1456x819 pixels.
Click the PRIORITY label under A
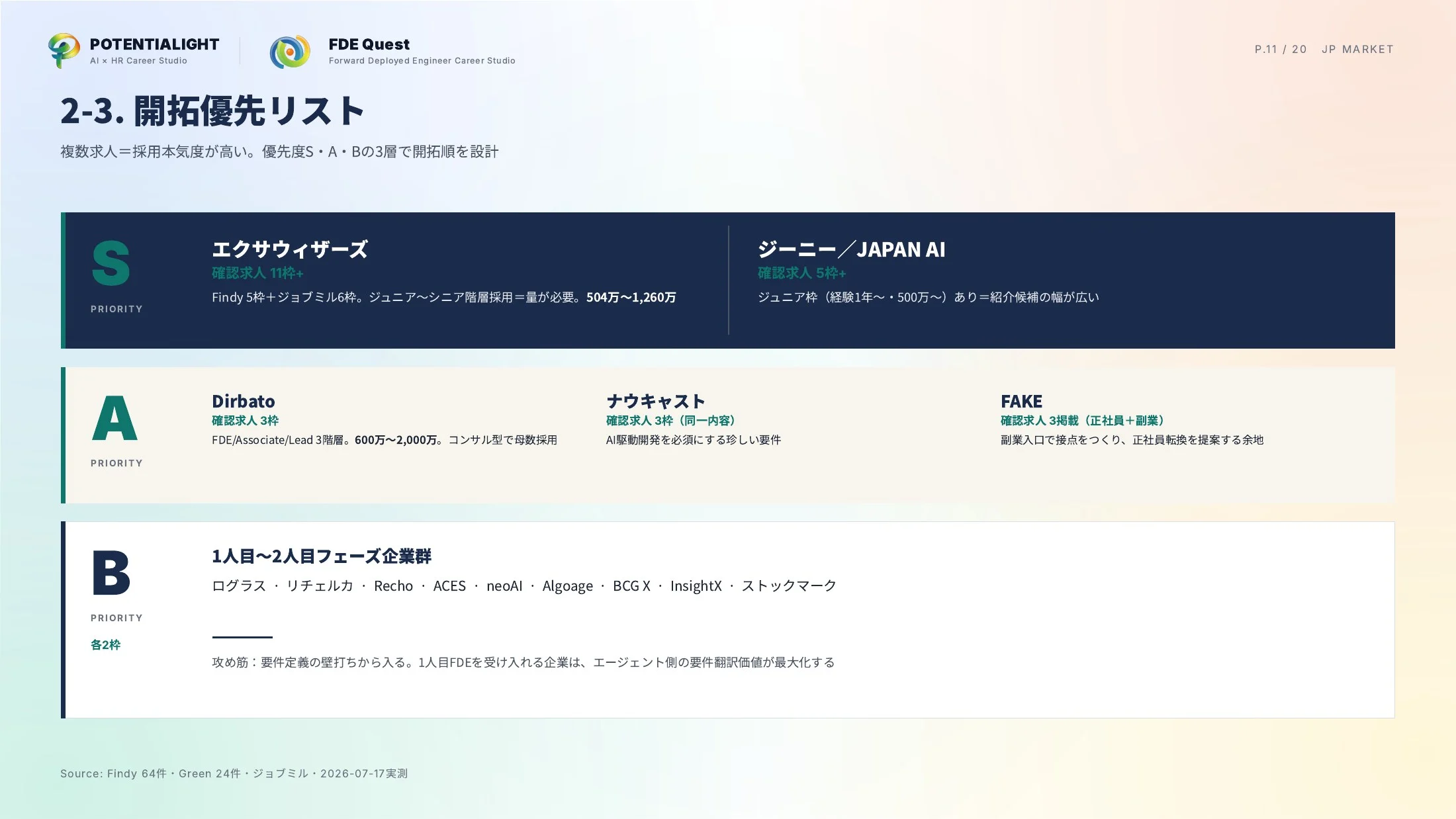pos(116,463)
